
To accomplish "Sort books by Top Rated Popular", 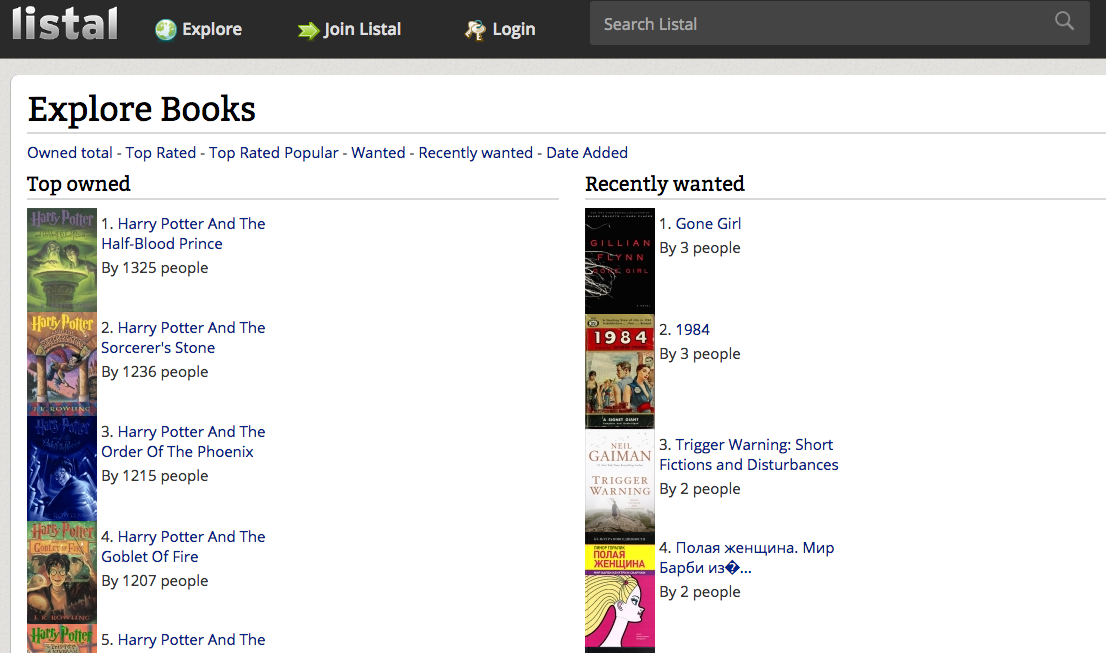I will click(273, 153).
